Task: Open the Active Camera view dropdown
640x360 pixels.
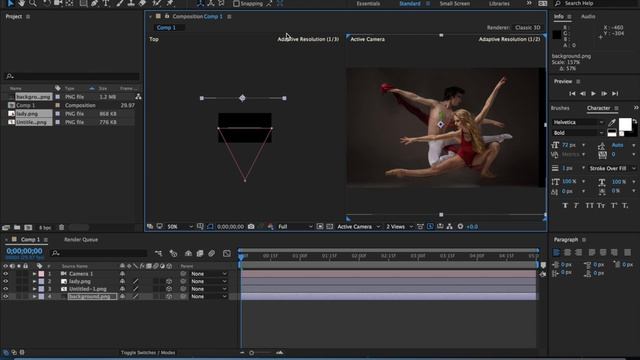Action: tap(358, 227)
